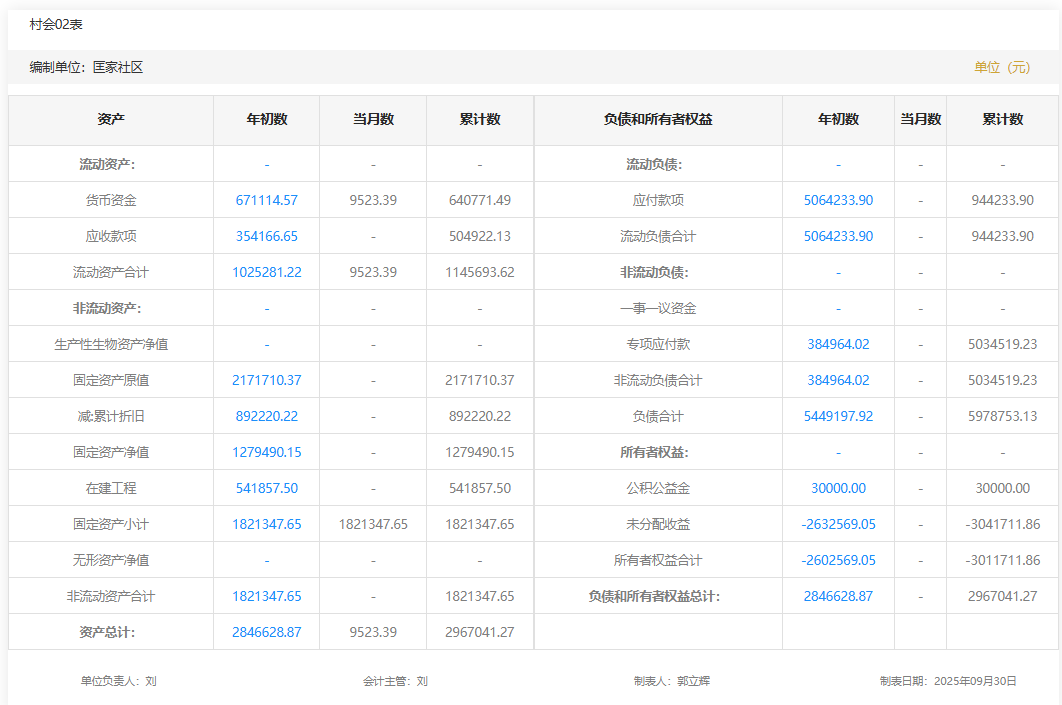This screenshot has height=705, width=1062.
Task: Click the 负债和所有者权益 column header
Action: 658,119
